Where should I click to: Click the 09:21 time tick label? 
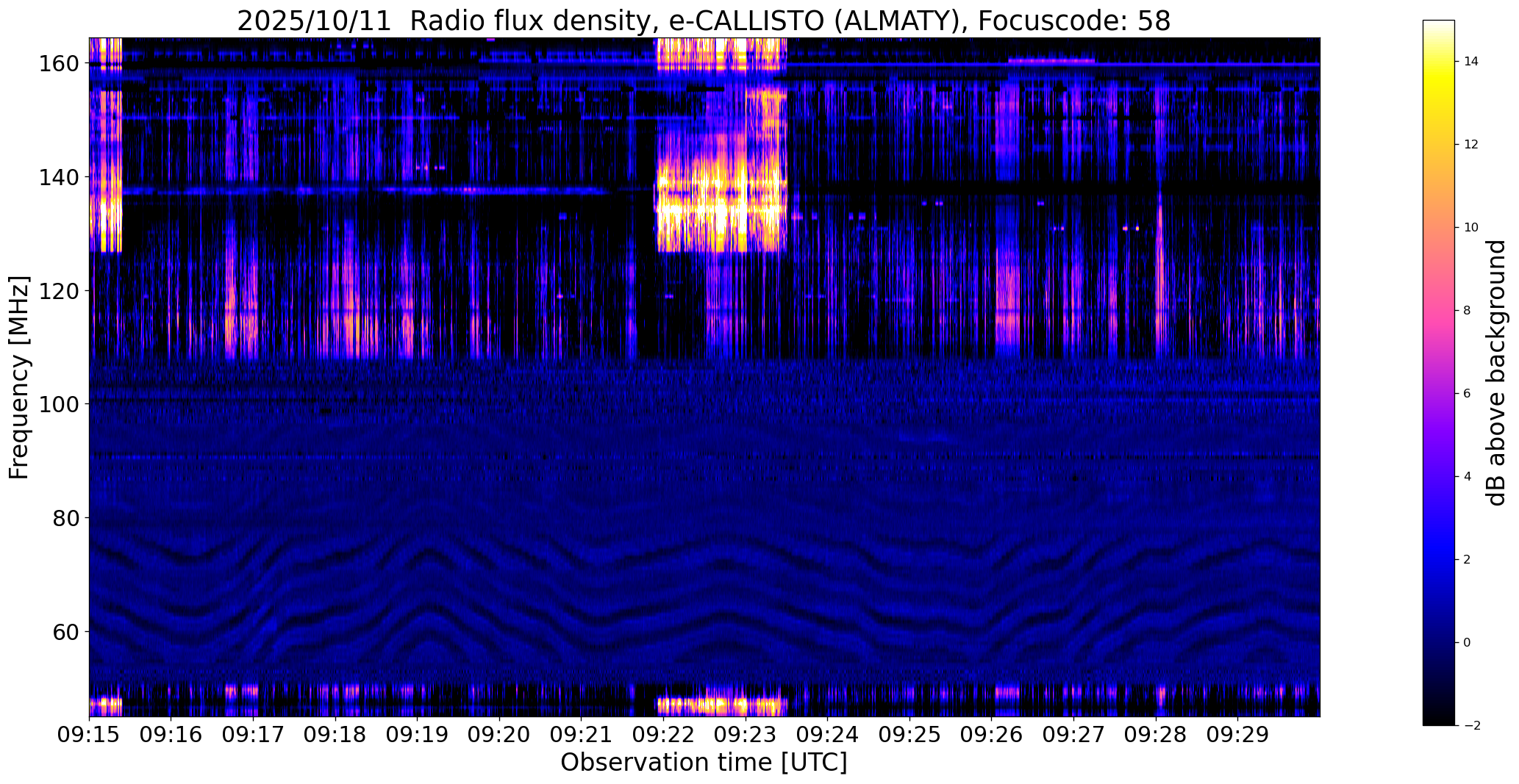(x=582, y=735)
